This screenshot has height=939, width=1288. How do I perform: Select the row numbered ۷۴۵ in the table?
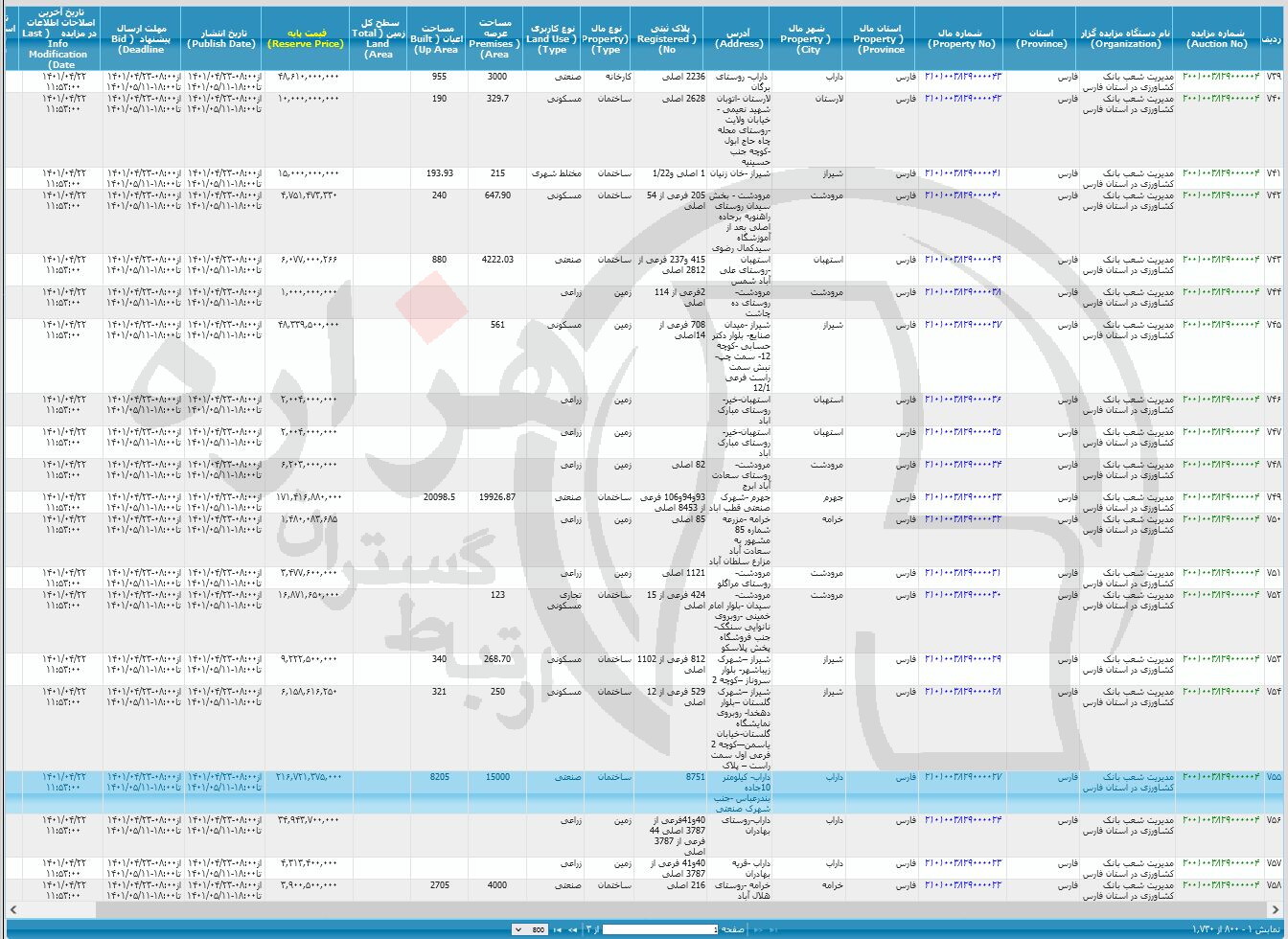point(1274,325)
